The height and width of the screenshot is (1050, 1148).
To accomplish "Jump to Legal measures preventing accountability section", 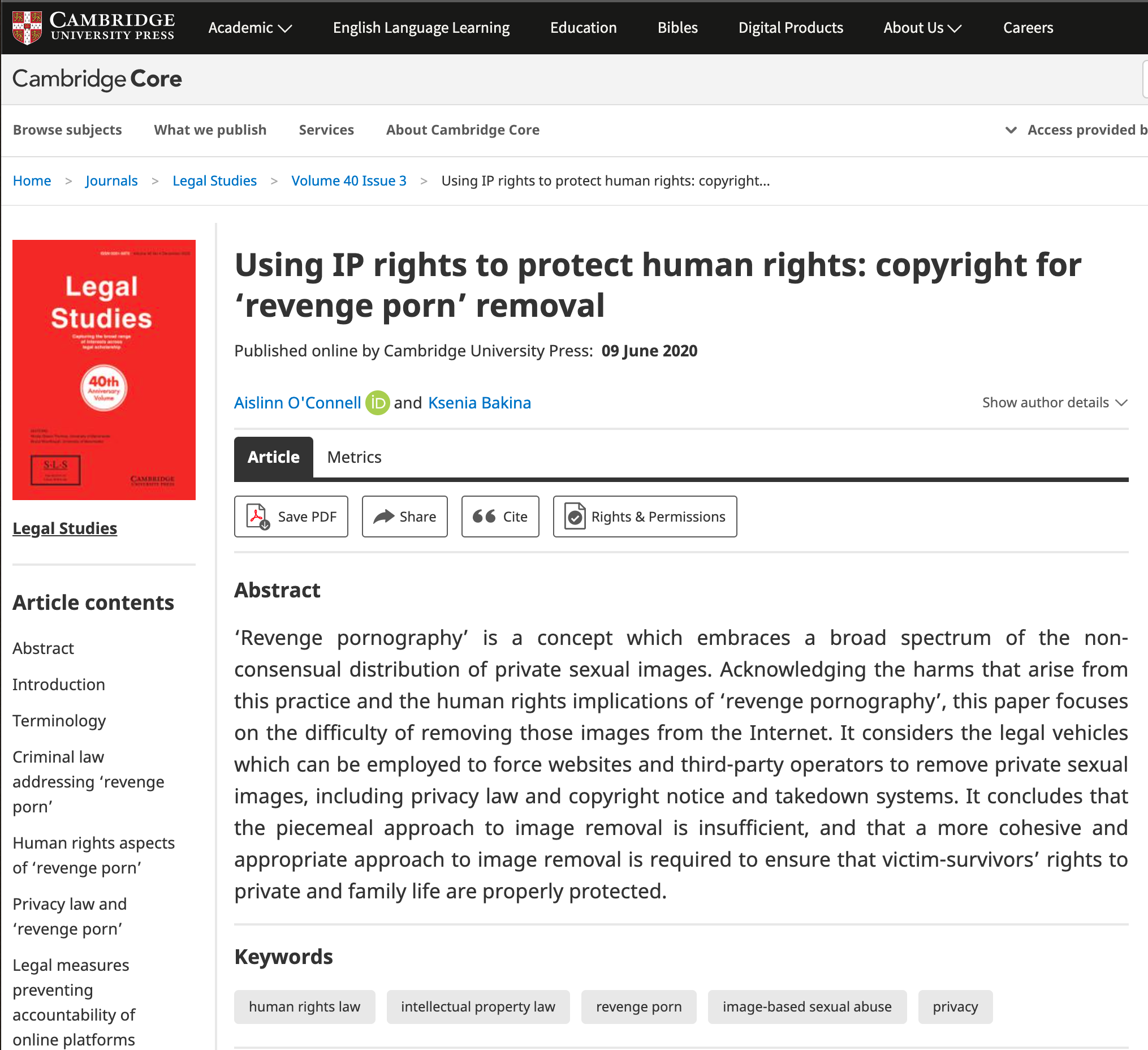I will 74,1002.
